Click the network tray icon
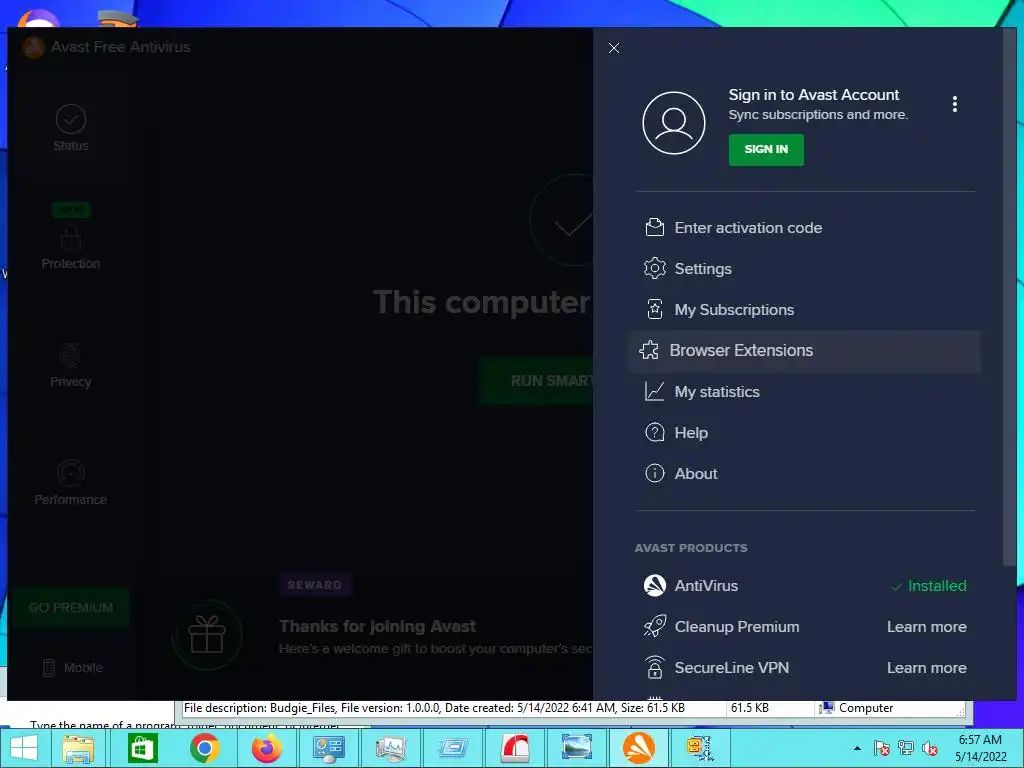 [x=906, y=748]
